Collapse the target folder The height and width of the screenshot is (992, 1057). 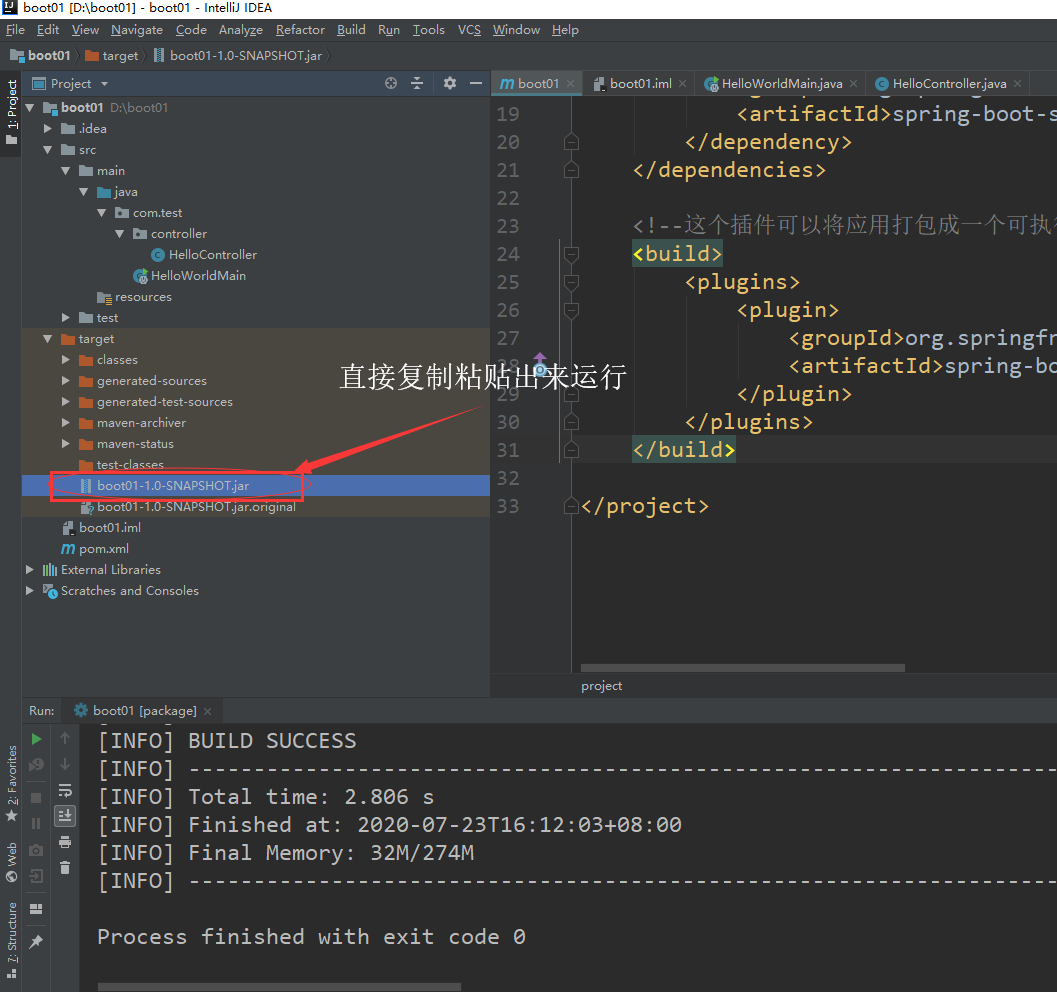[48, 339]
